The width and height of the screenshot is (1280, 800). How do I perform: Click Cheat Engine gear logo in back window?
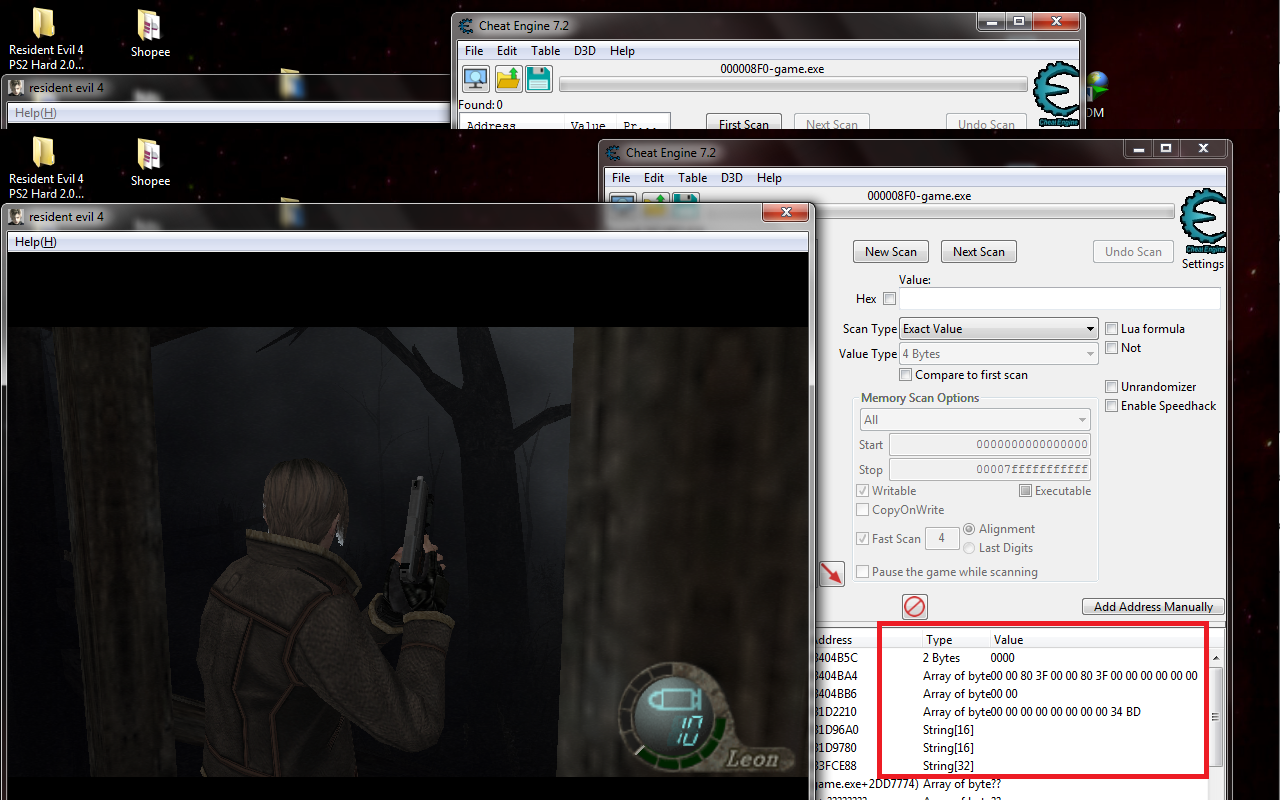tap(1055, 92)
